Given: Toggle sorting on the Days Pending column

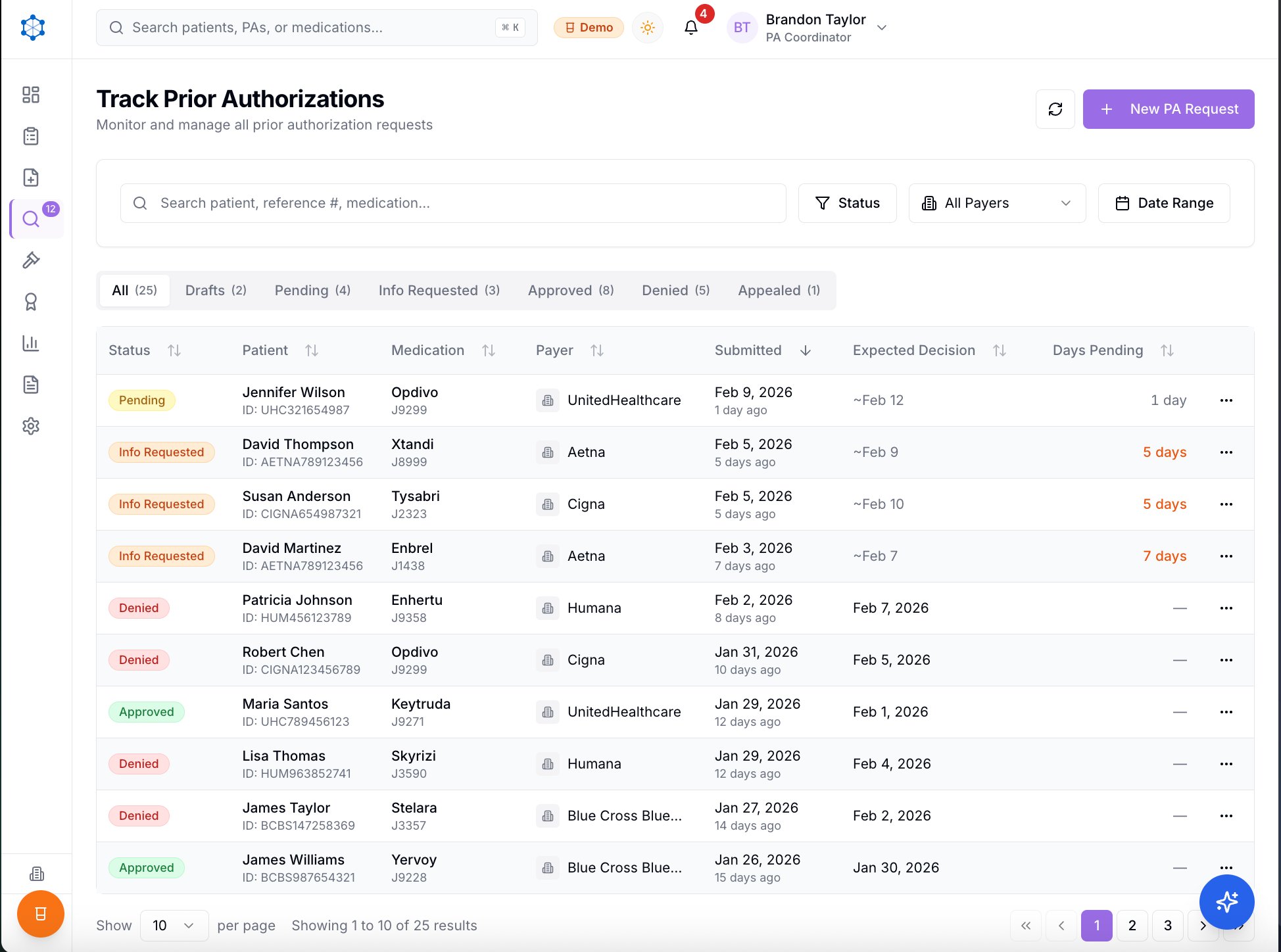Looking at the screenshot, I should [x=1167, y=350].
